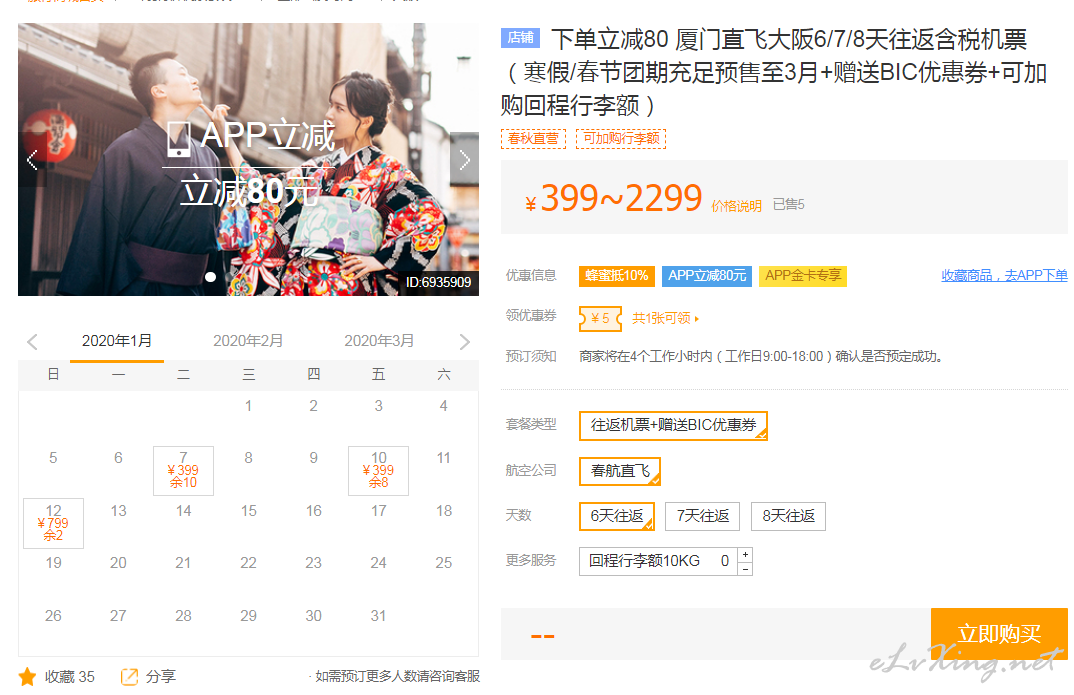Viewport: 1074px width, 695px height.
Task: Pick January 7 date ¥399 余10
Action: pos(184,470)
